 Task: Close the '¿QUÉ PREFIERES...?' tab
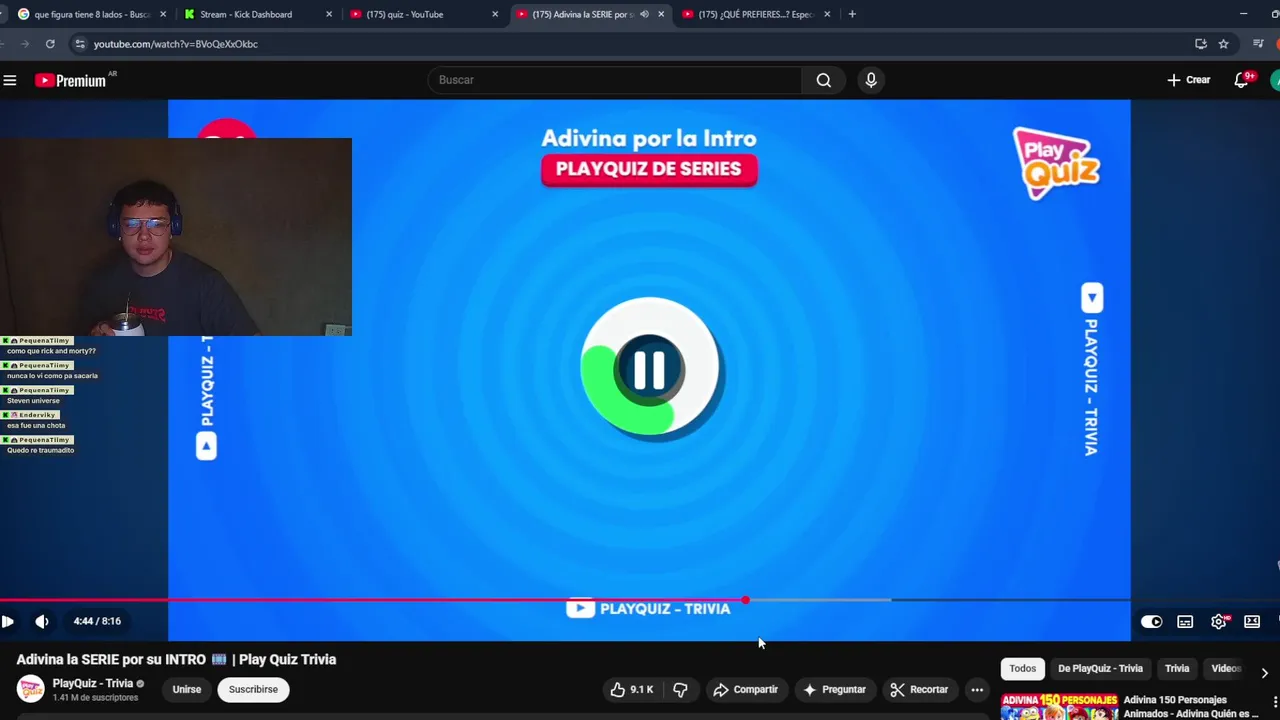[x=827, y=14]
